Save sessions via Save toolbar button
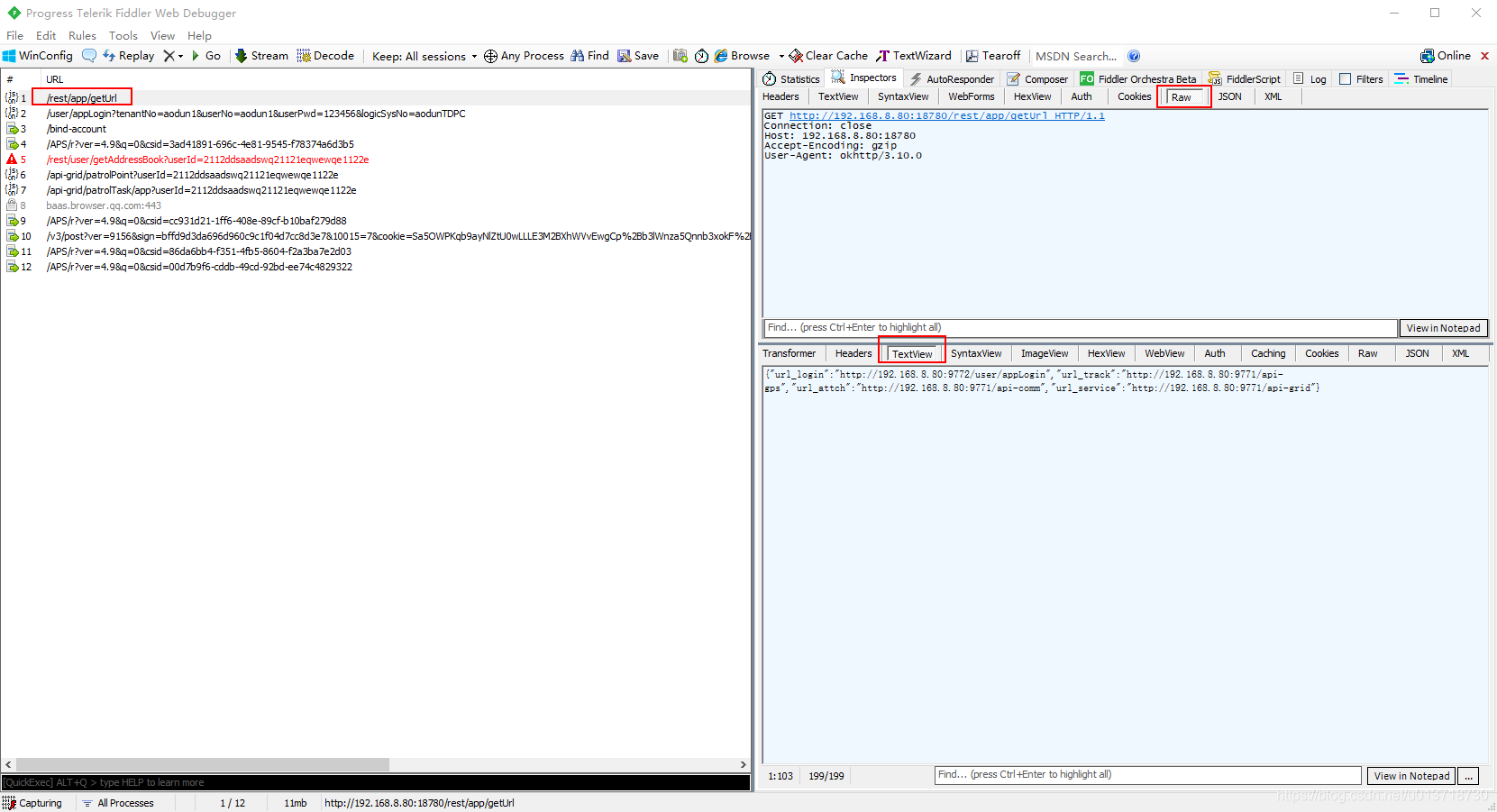Screen dimensions: 1497x812 pyautogui.click(x=638, y=56)
